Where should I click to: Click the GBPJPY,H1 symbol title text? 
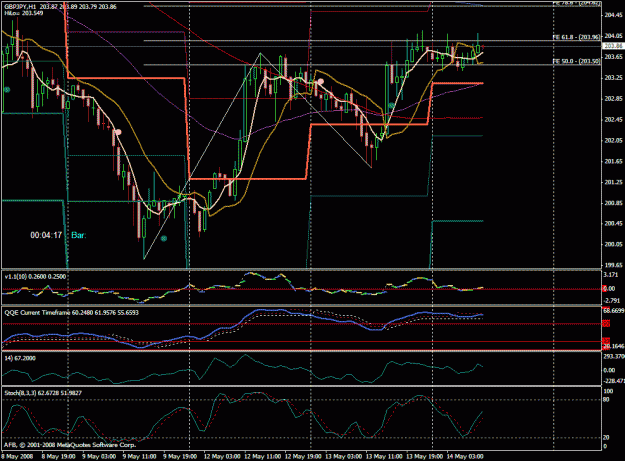tap(20, 7)
